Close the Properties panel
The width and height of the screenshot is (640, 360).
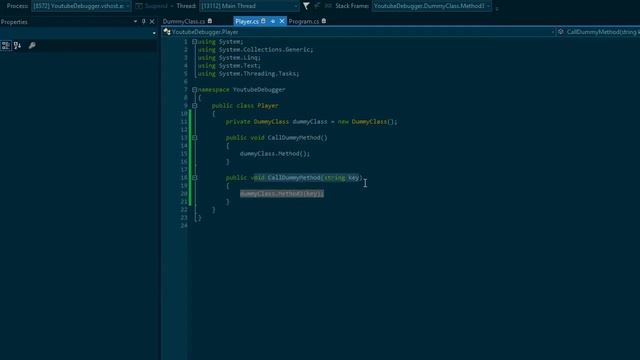[152, 21]
